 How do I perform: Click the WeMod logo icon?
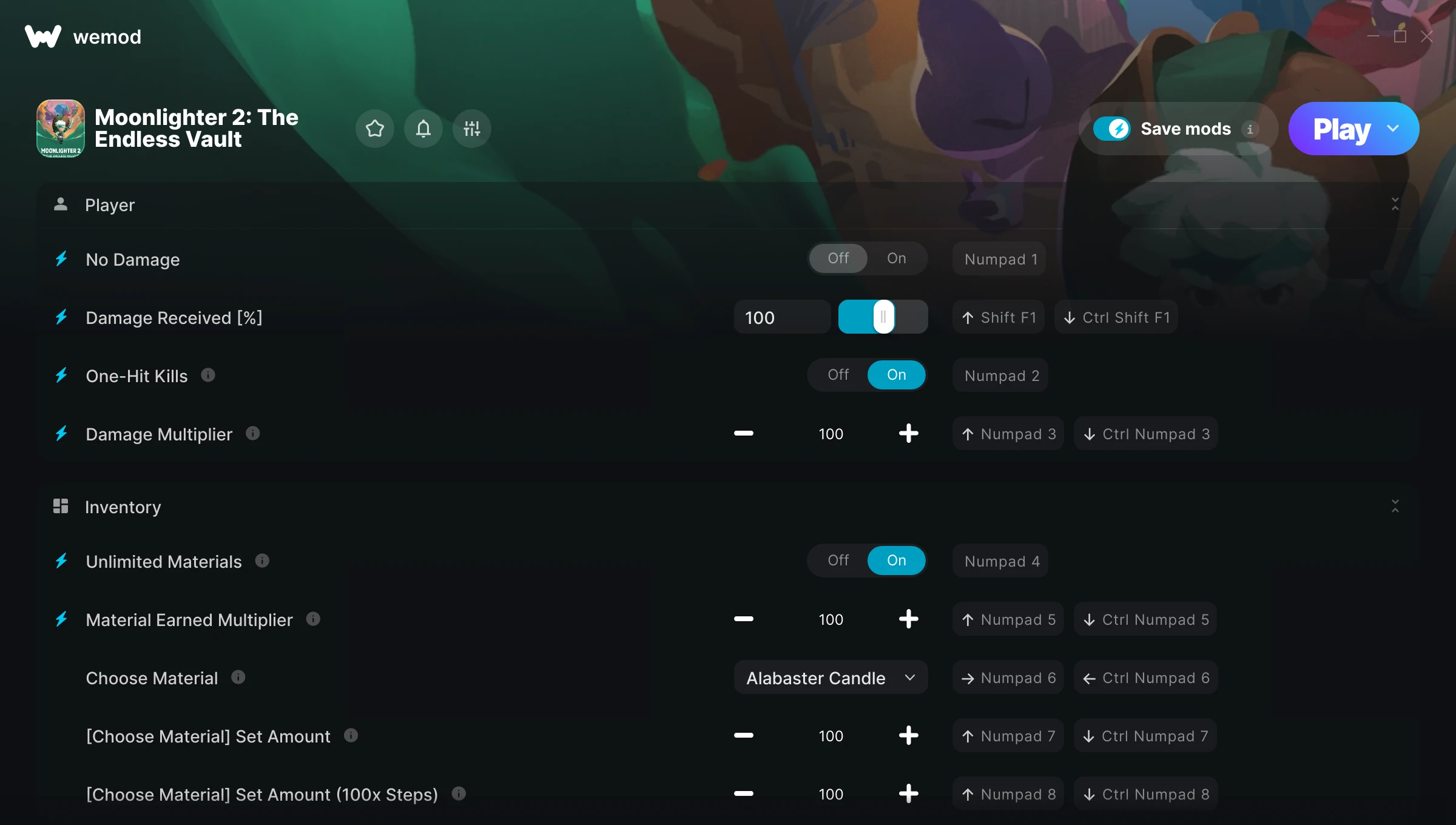(43, 36)
